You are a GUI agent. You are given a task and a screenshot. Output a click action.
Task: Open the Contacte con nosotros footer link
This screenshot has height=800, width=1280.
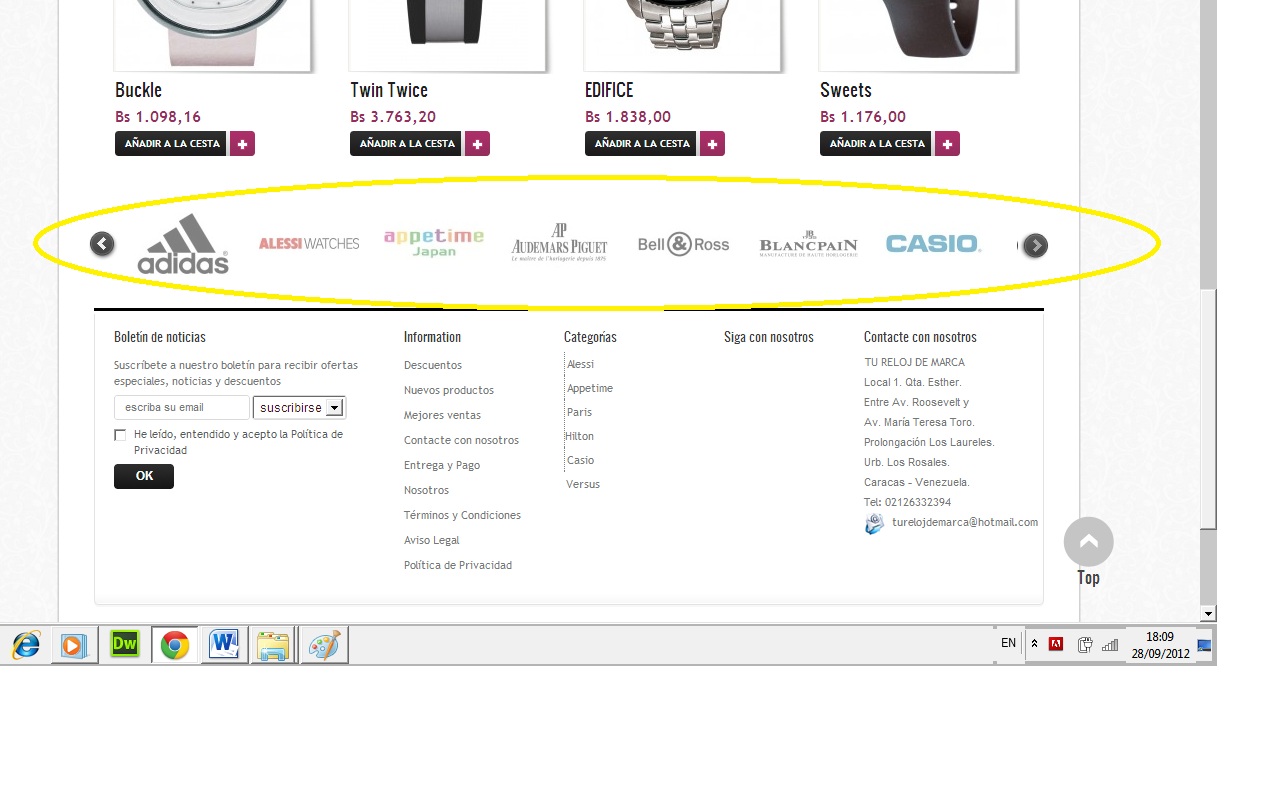[x=461, y=440]
